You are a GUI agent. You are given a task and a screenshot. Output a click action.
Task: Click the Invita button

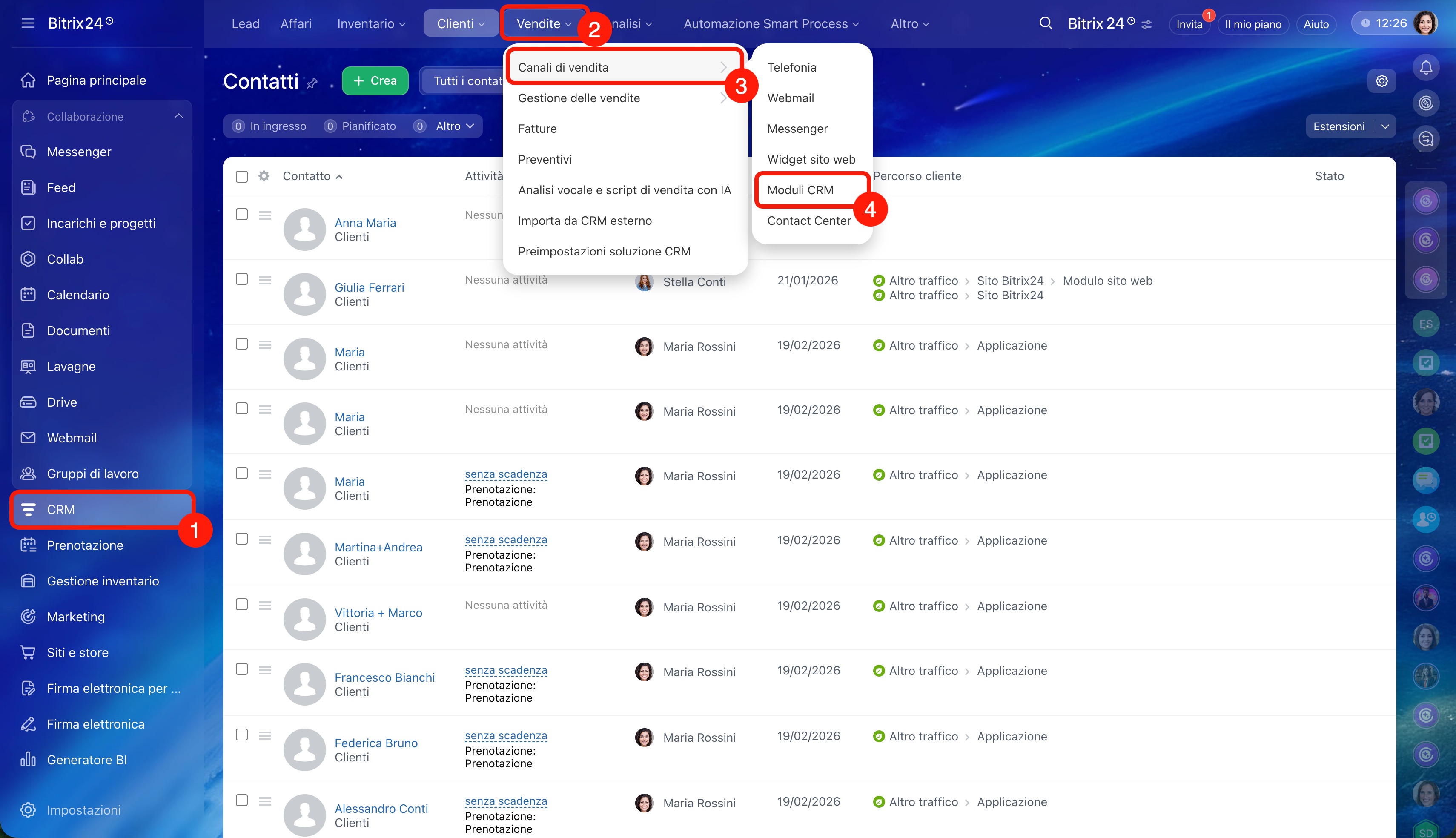point(1189,24)
